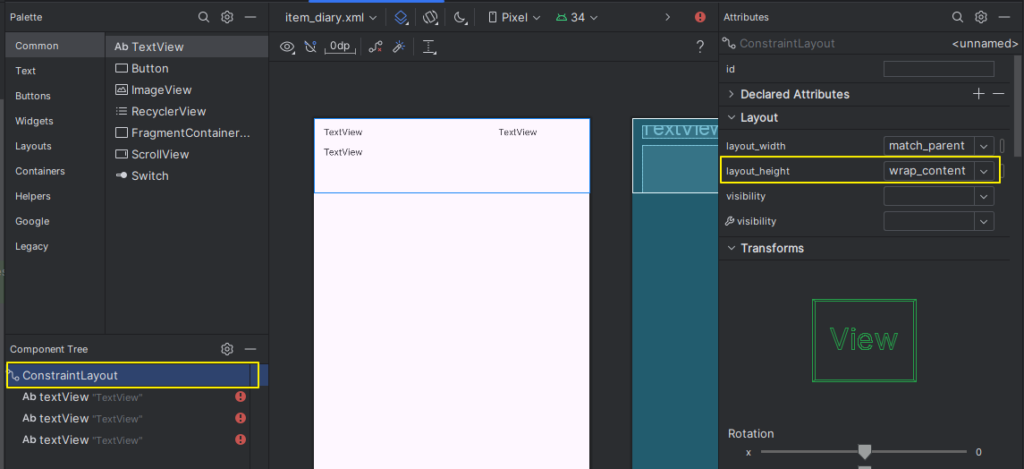Screen dimensions: 1024x469
Task: Pick FragmentContainer from the palette list
Action: point(187,133)
